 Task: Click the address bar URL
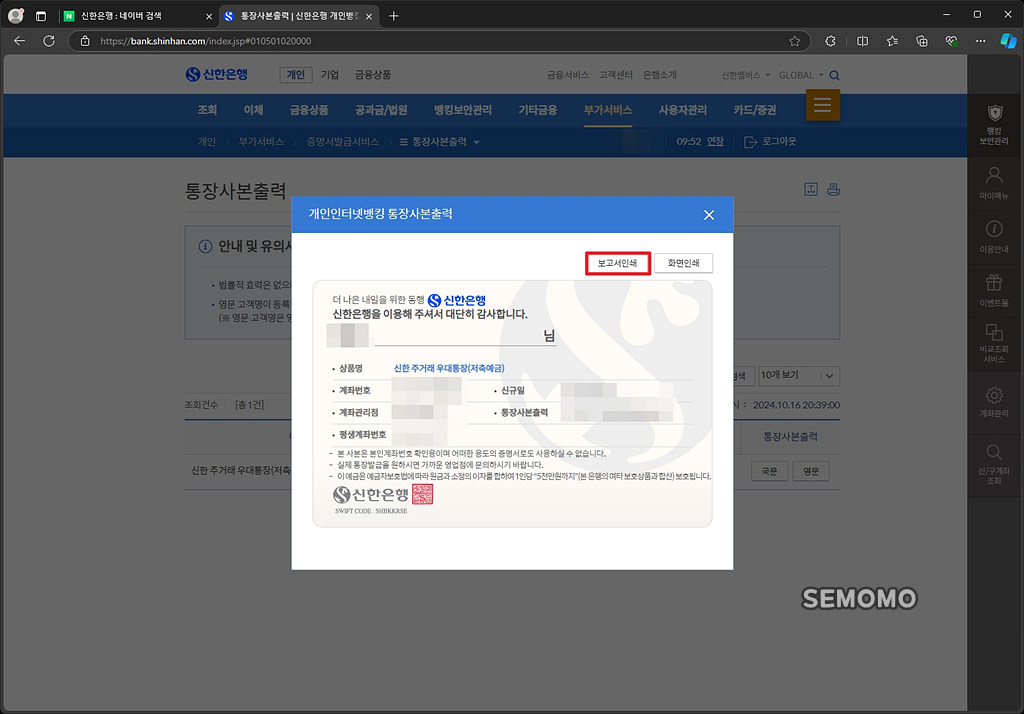(205, 41)
